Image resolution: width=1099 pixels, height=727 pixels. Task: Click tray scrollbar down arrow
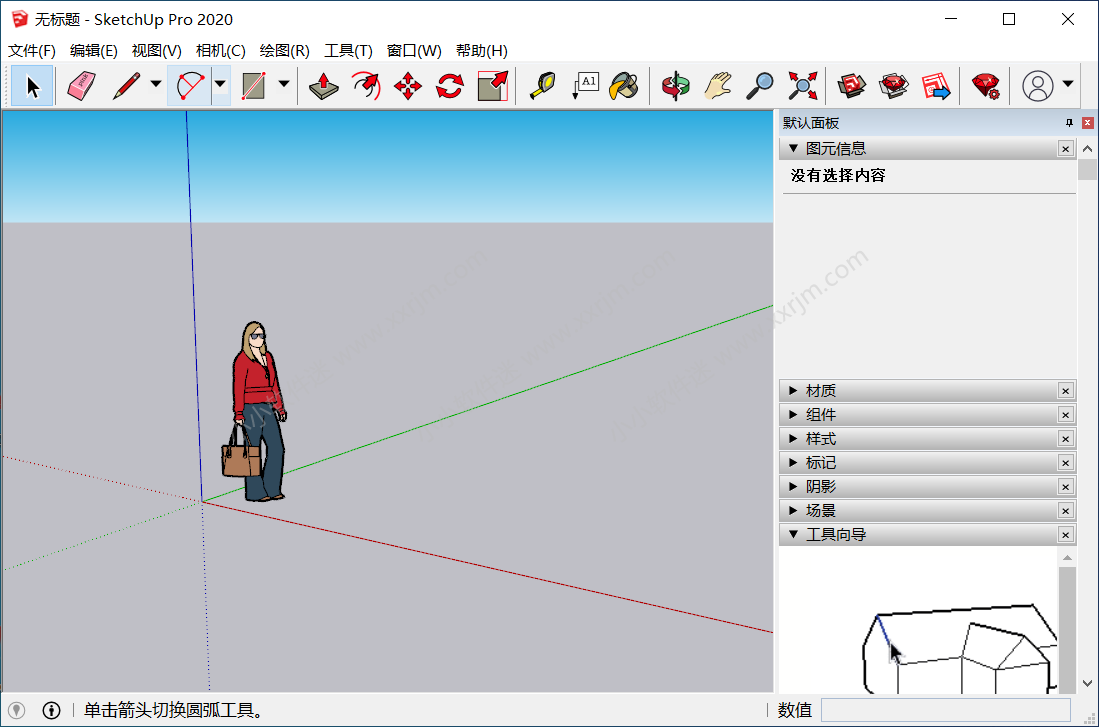coord(1087,683)
